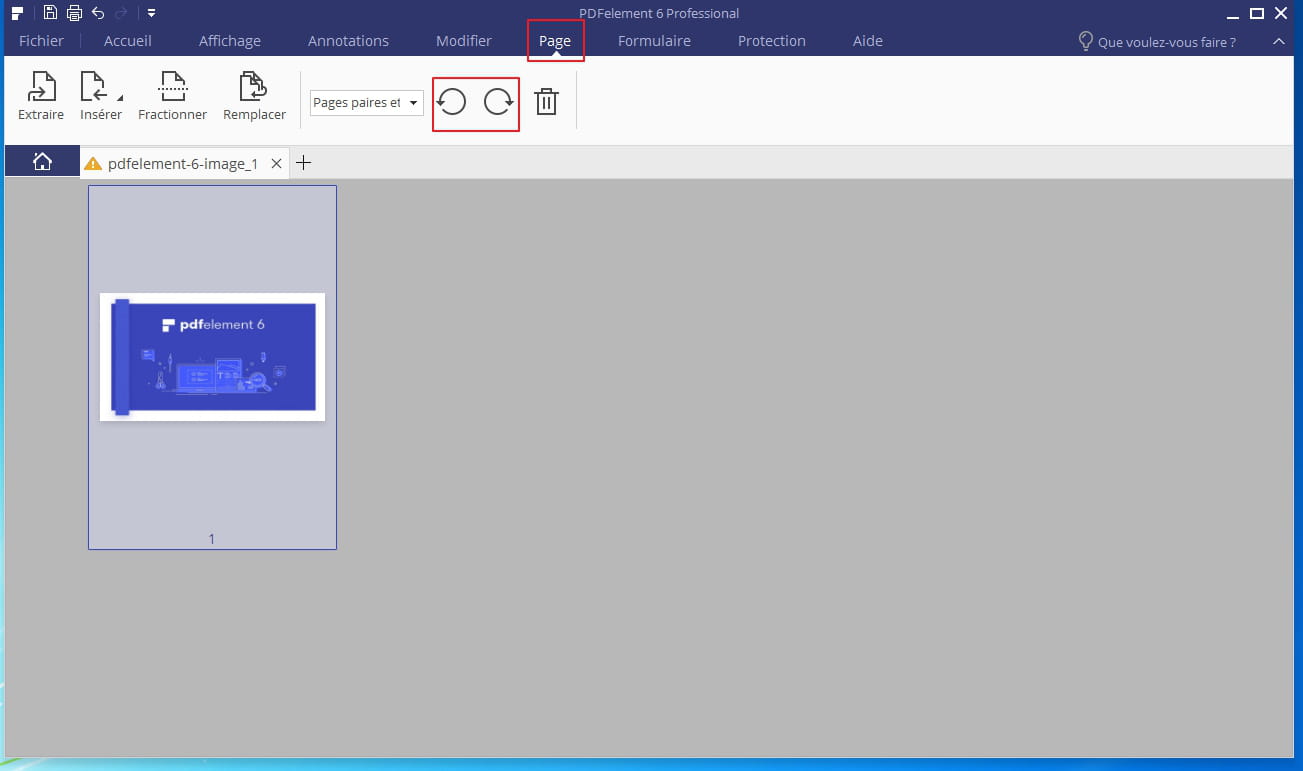Delete selected pages with trash icon

point(546,102)
